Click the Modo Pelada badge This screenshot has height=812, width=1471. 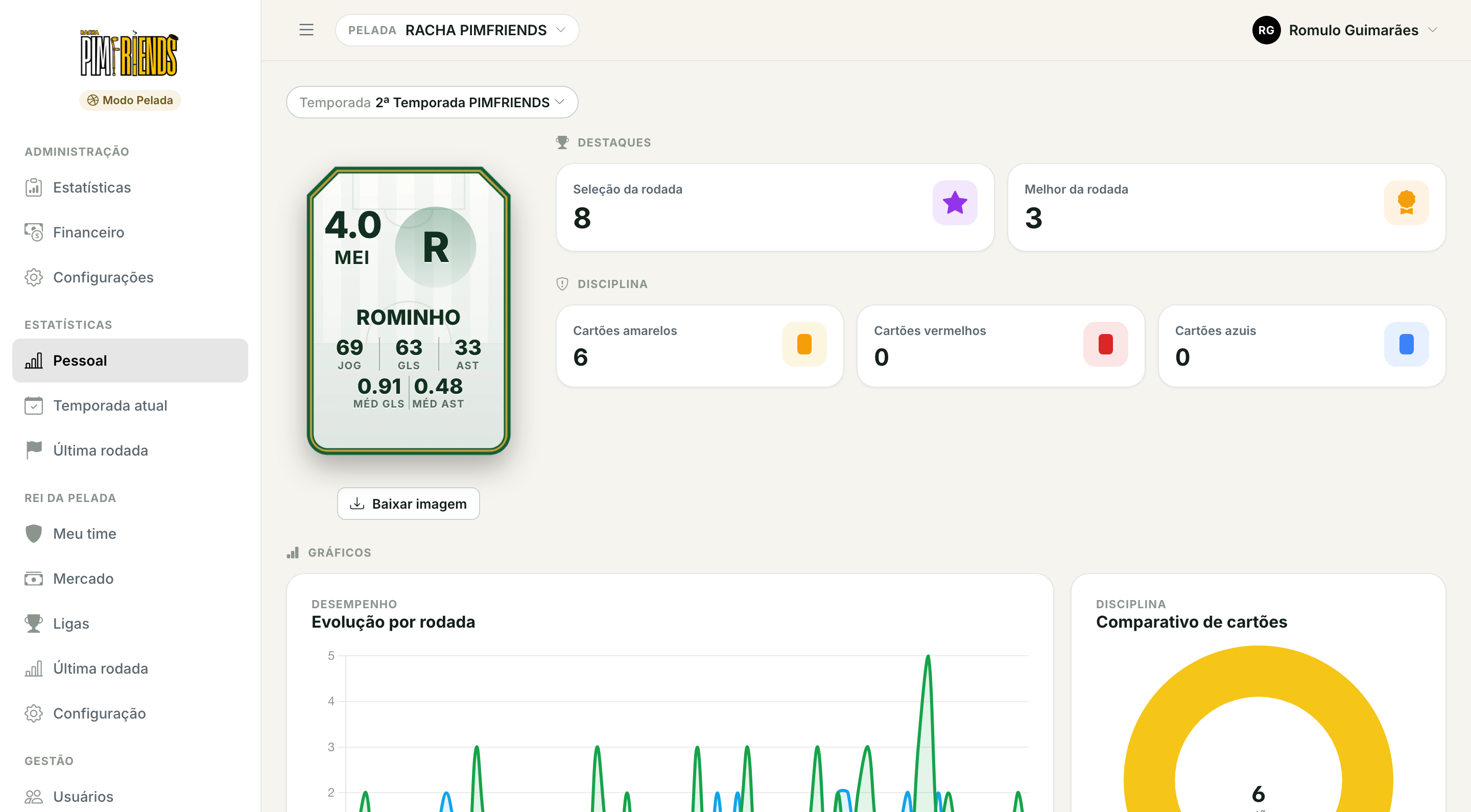130,100
